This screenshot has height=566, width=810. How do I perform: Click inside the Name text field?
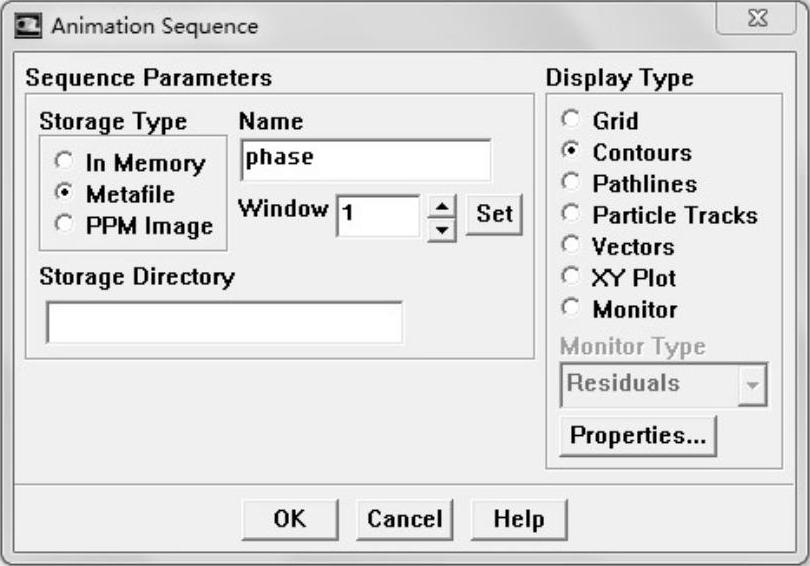(365, 160)
